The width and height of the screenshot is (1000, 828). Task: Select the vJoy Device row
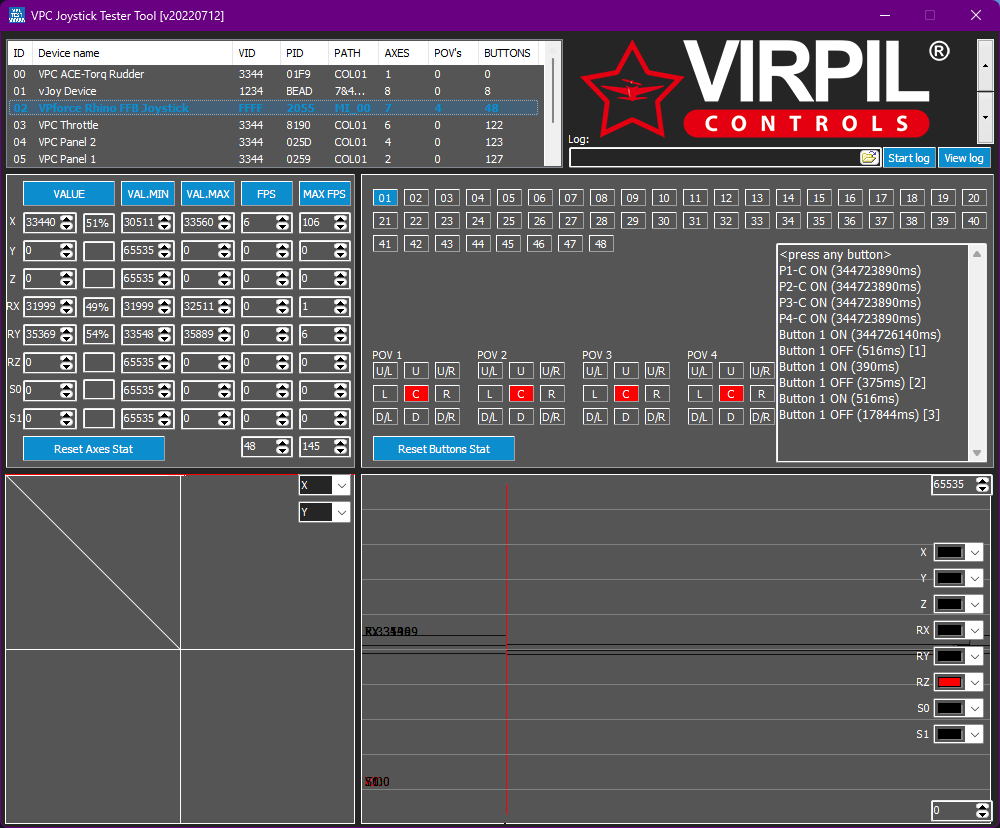click(x=274, y=91)
